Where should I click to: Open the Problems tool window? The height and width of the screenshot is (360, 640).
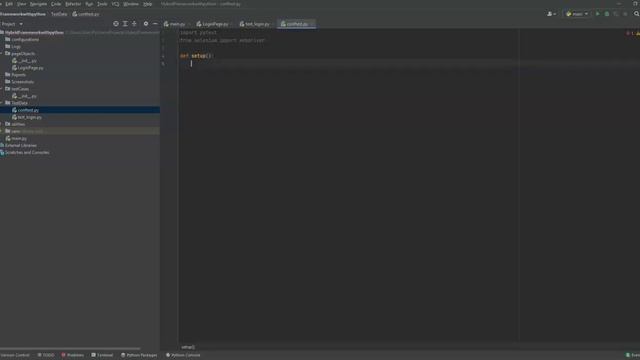click(x=73, y=355)
